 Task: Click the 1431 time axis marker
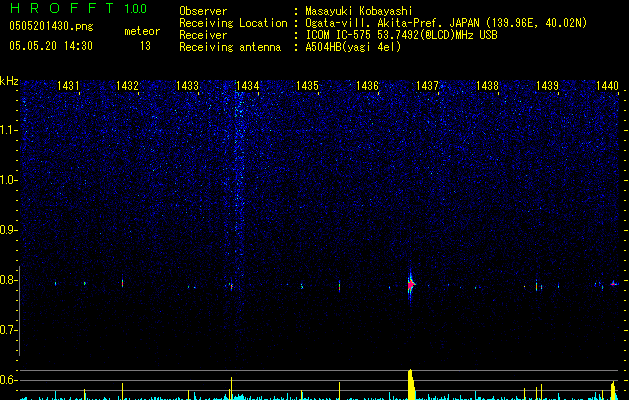[x=68, y=86]
